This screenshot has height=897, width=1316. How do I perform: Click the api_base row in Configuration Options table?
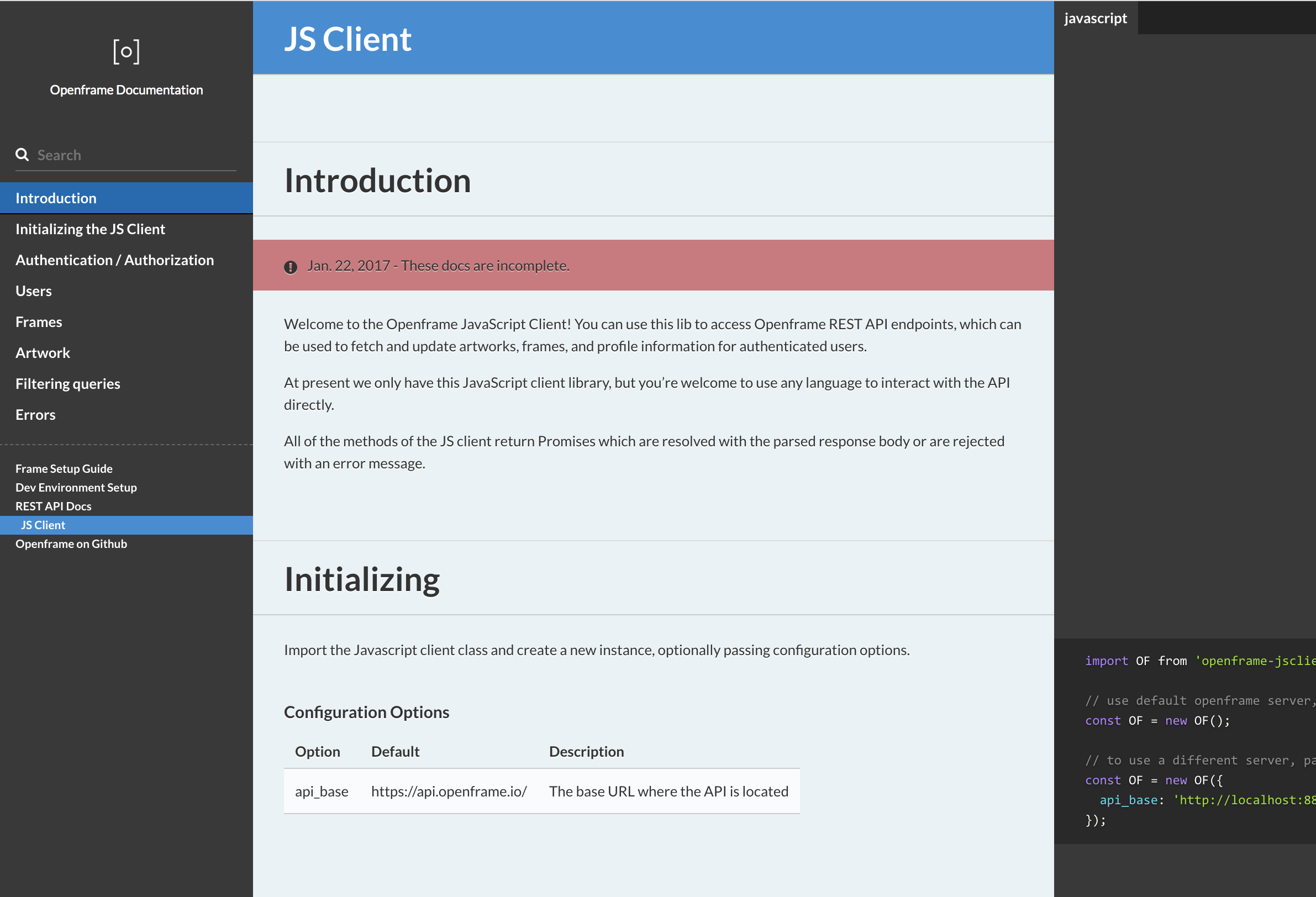pos(322,791)
